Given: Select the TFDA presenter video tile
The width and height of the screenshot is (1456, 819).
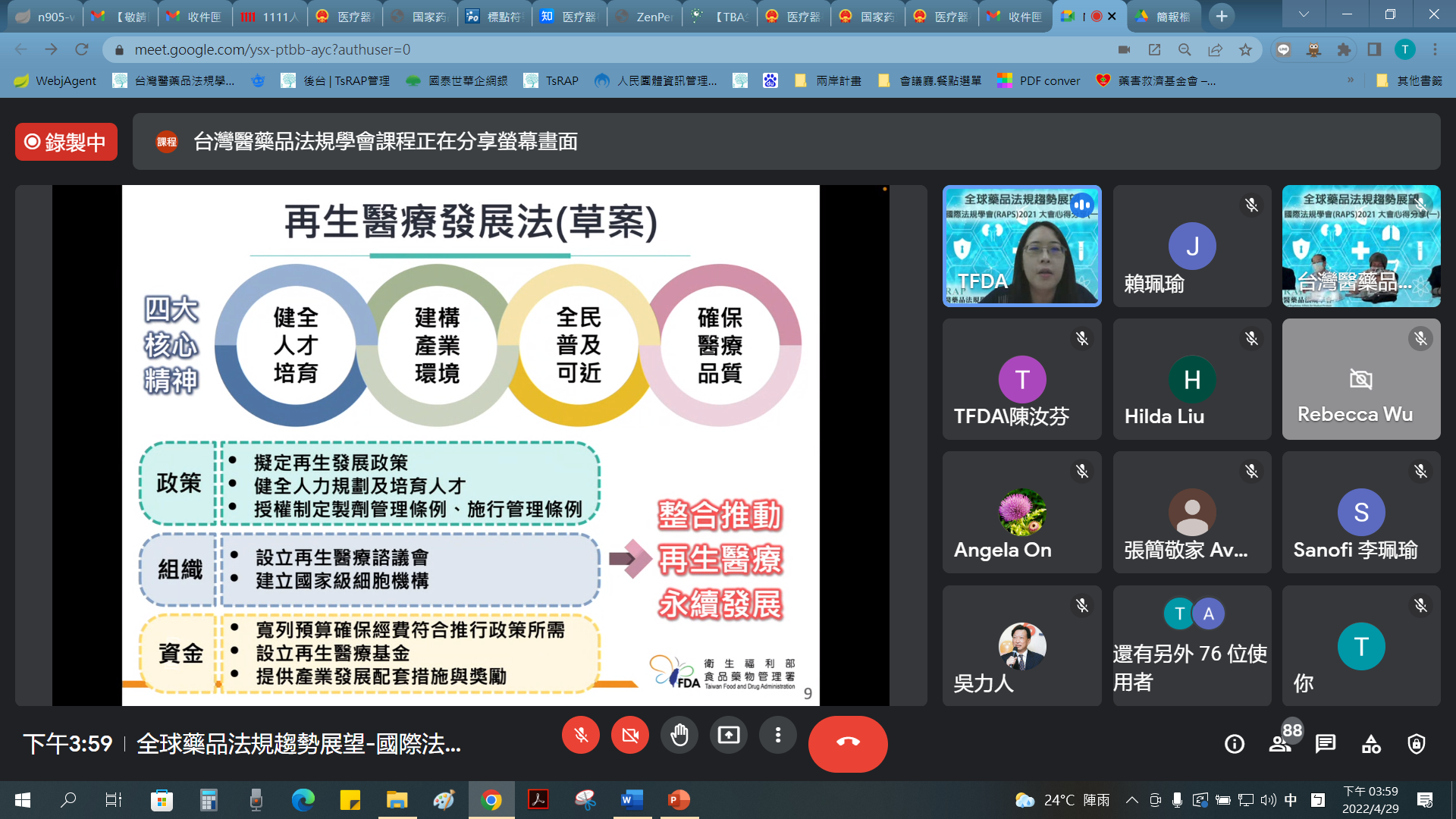Looking at the screenshot, I should click(x=1021, y=246).
